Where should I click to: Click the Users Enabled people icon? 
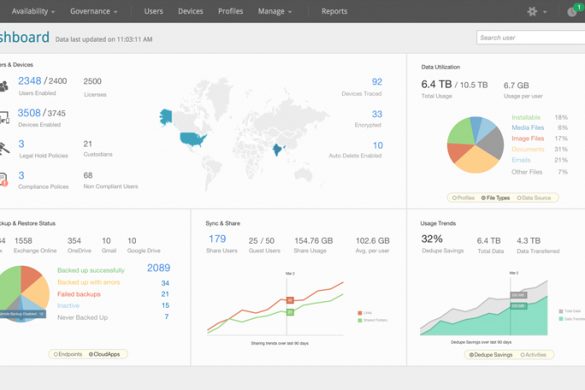pyautogui.click(x=4, y=86)
